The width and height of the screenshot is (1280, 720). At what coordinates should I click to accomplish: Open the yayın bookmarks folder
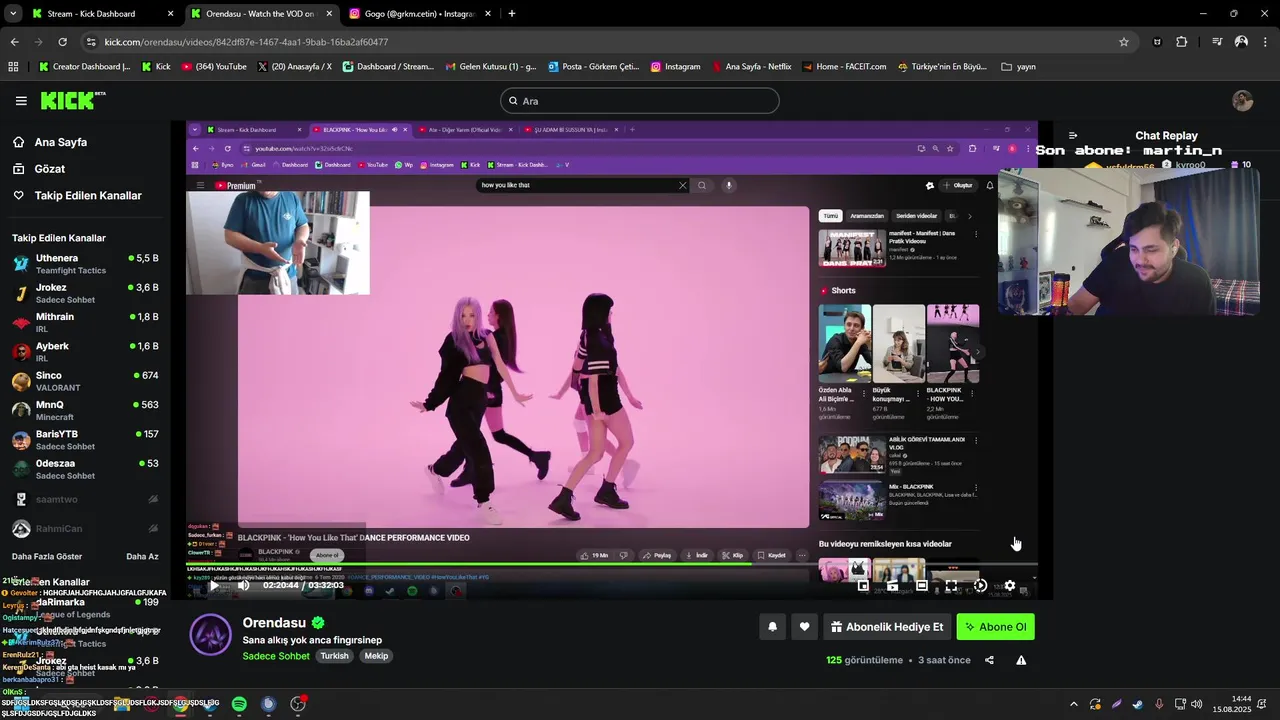click(1018, 67)
